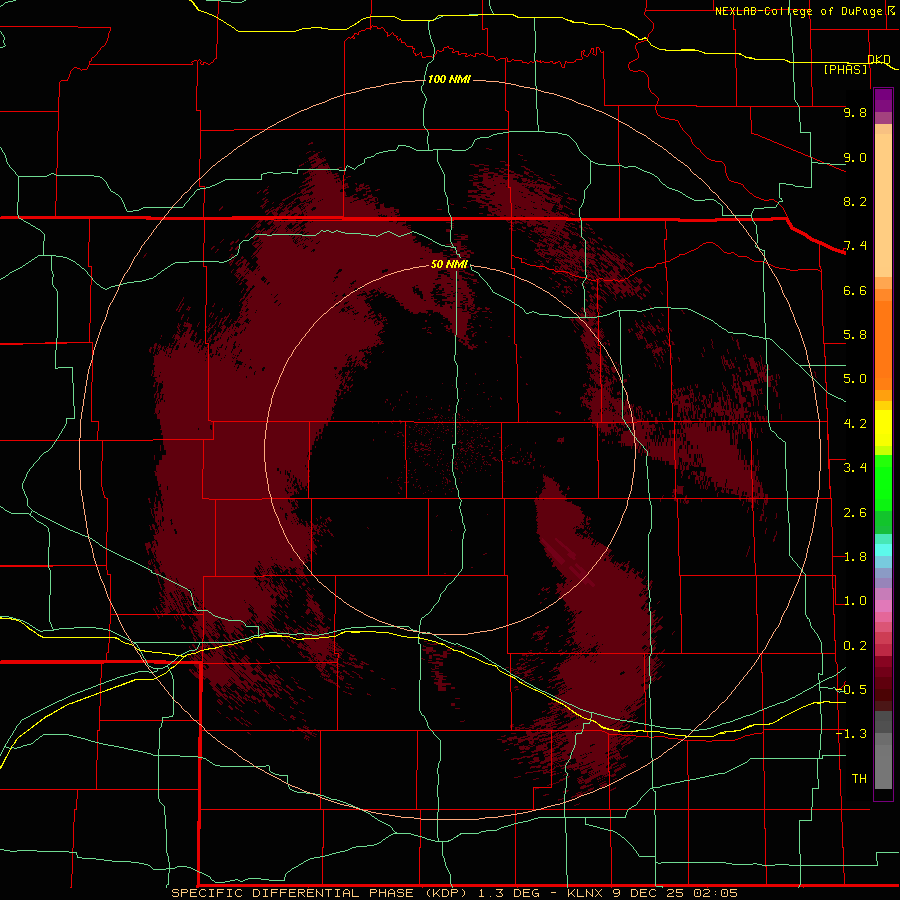Pick the peach color bar segment
Image resolution: width=900 pixels, height=900 pixels.
pyautogui.click(x=883, y=205)
